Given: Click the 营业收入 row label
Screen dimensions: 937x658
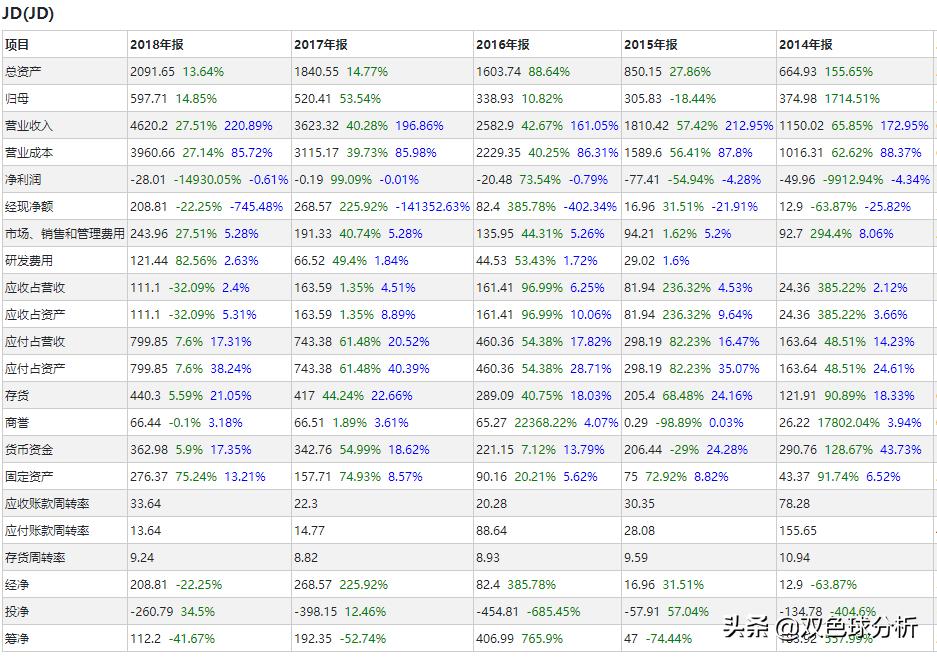Looking at the screenshot, I should (30, 126).
